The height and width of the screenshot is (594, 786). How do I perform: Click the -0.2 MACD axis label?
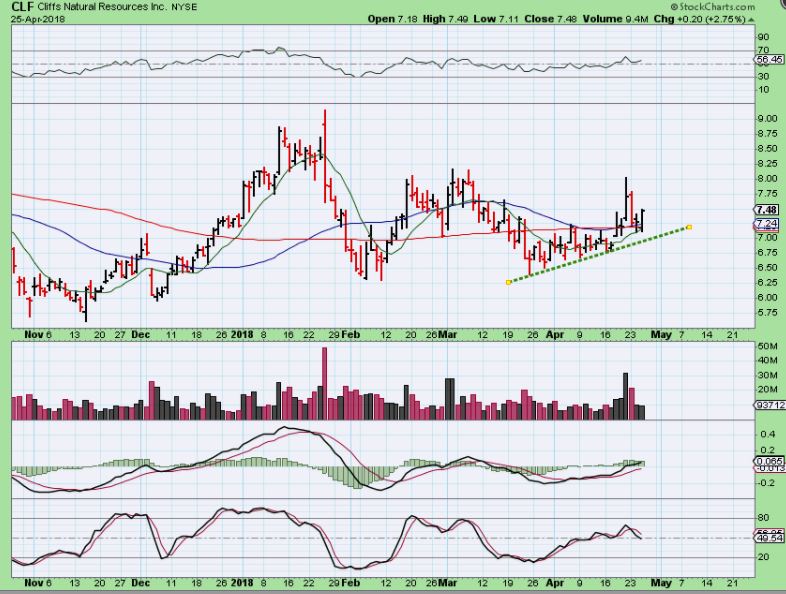tap(766, 483)
